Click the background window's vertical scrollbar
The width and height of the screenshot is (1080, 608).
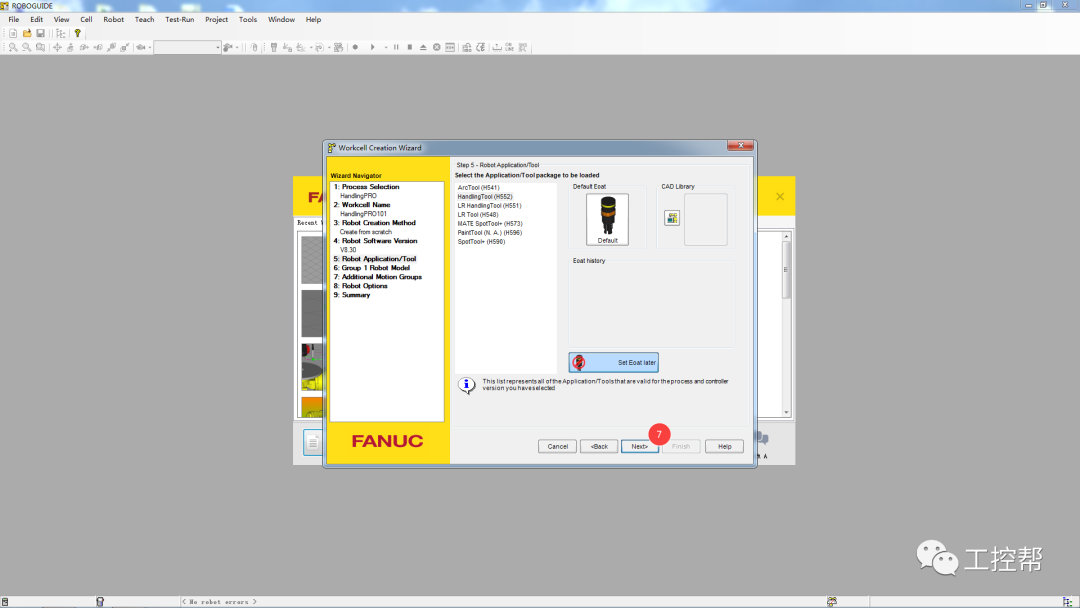pos(786,324)
